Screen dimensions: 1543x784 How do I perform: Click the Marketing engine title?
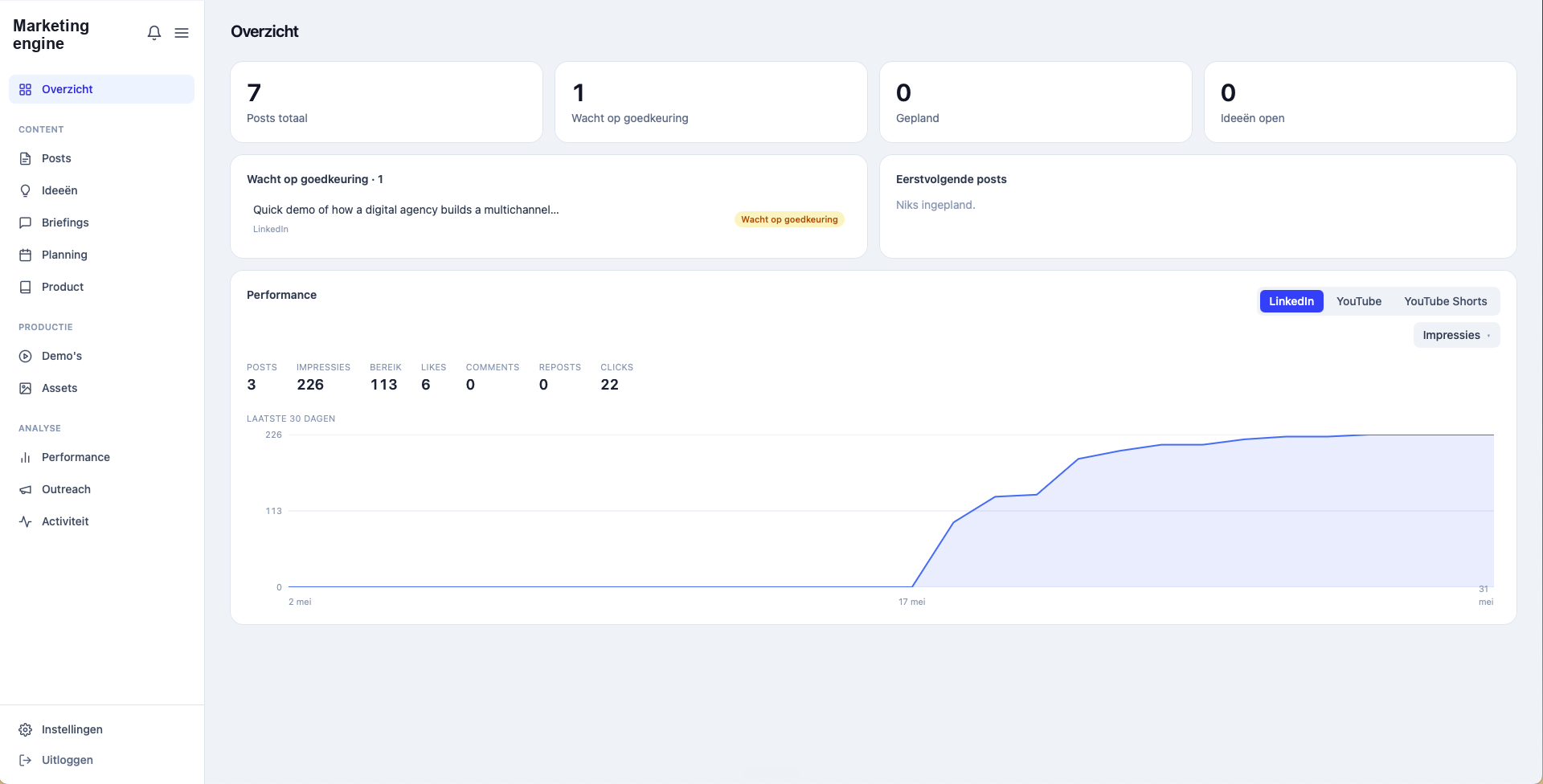tap(51, 35)
